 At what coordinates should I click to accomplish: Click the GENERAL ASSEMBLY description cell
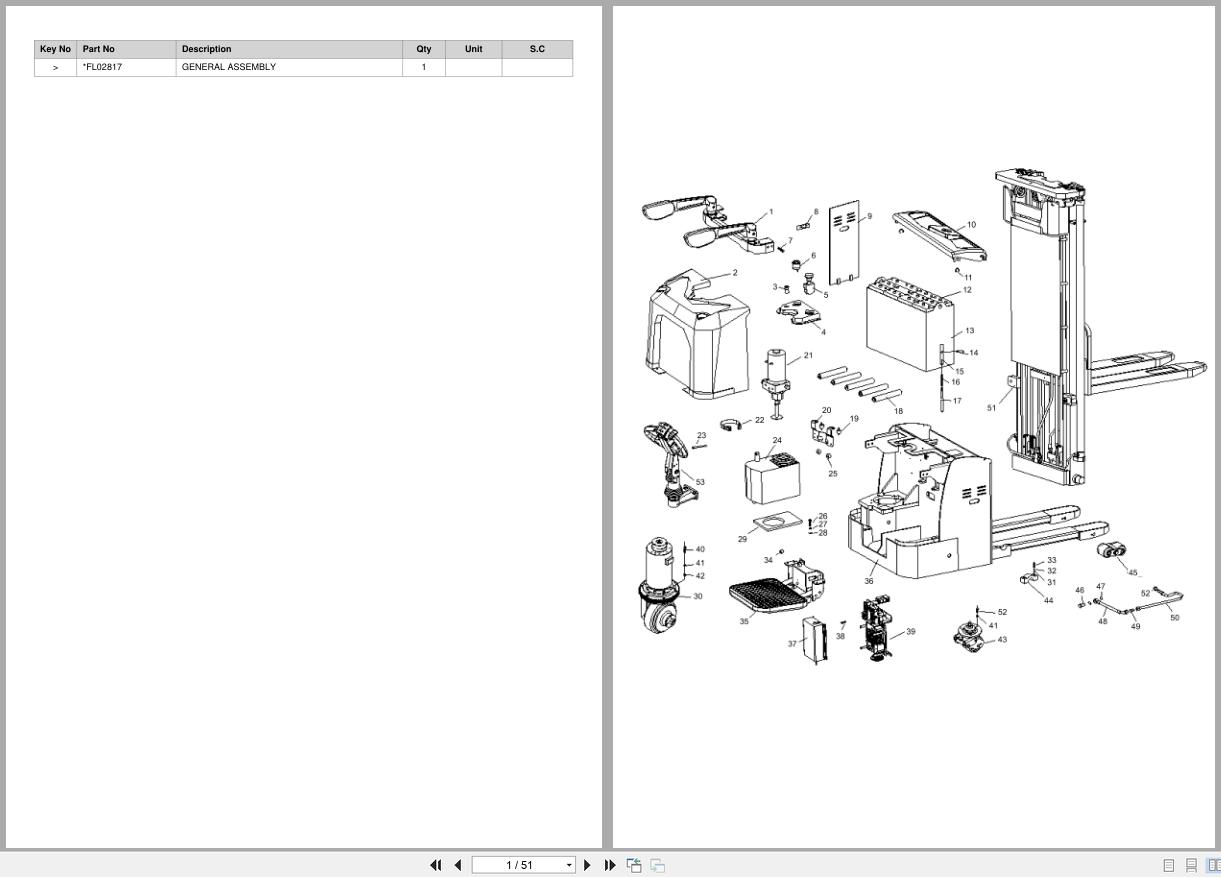coord(289,67)
